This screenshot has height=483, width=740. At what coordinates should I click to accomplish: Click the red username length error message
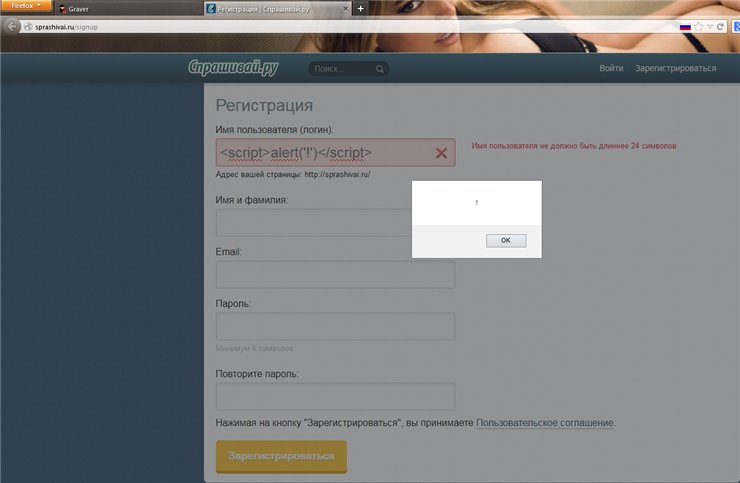coord(574,146)
